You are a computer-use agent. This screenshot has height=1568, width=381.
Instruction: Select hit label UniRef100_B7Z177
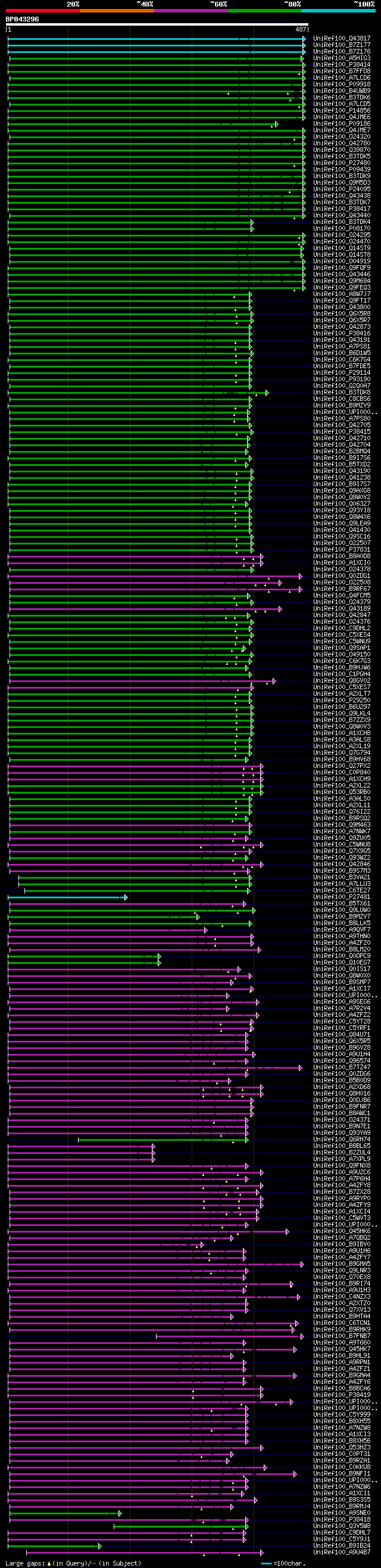342,45
